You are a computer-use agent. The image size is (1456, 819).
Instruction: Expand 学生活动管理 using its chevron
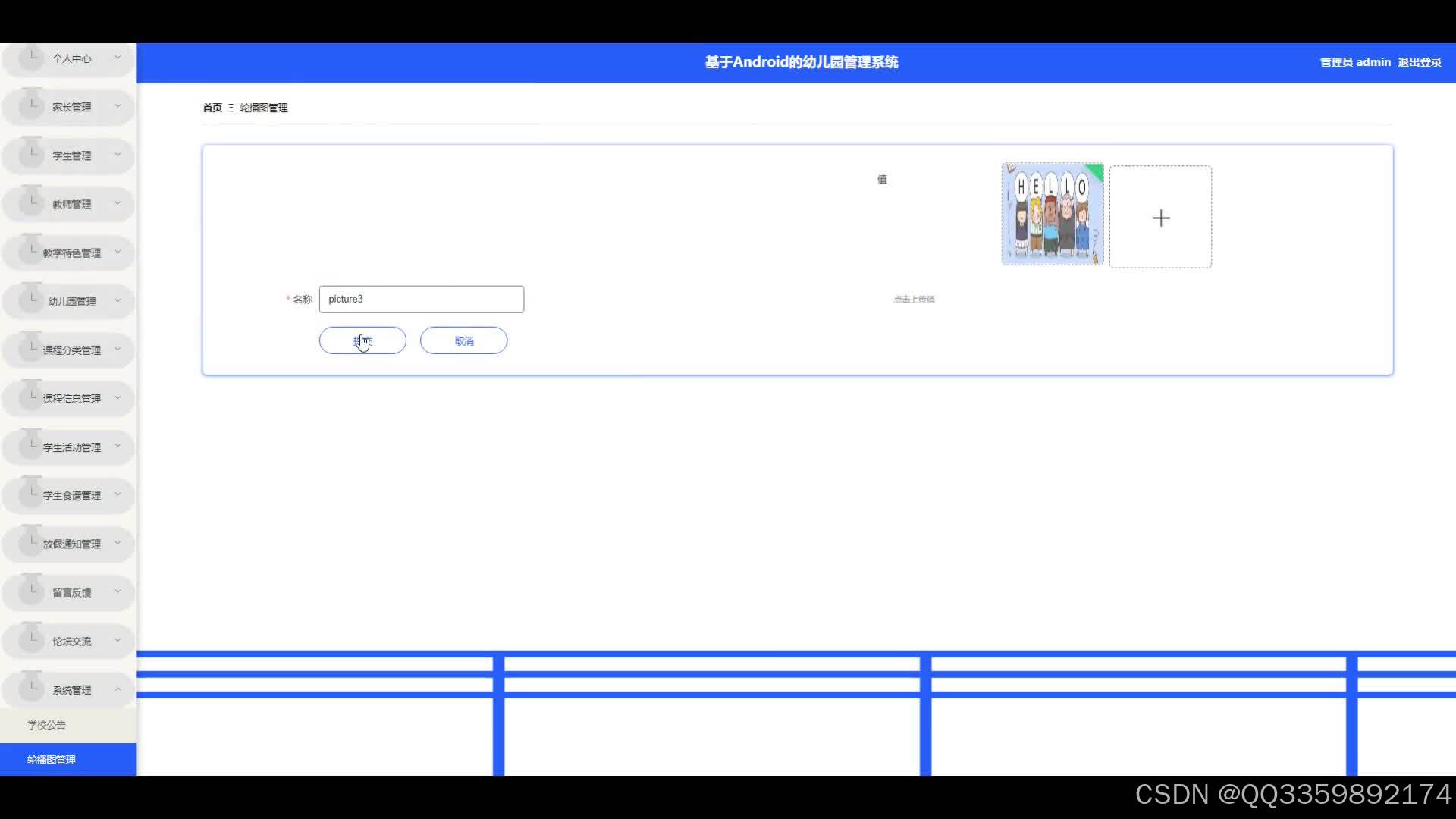[118, 447]
